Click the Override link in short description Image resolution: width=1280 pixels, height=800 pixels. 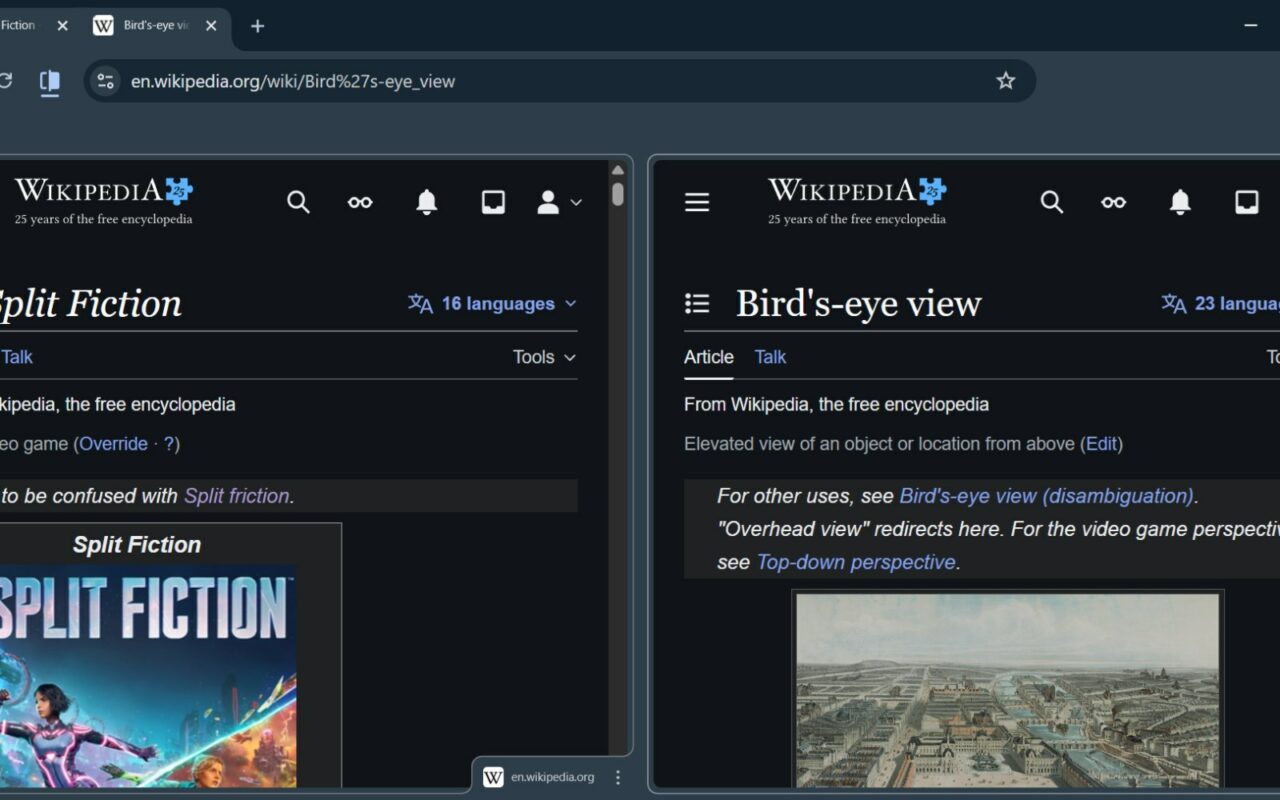point(113,444)
